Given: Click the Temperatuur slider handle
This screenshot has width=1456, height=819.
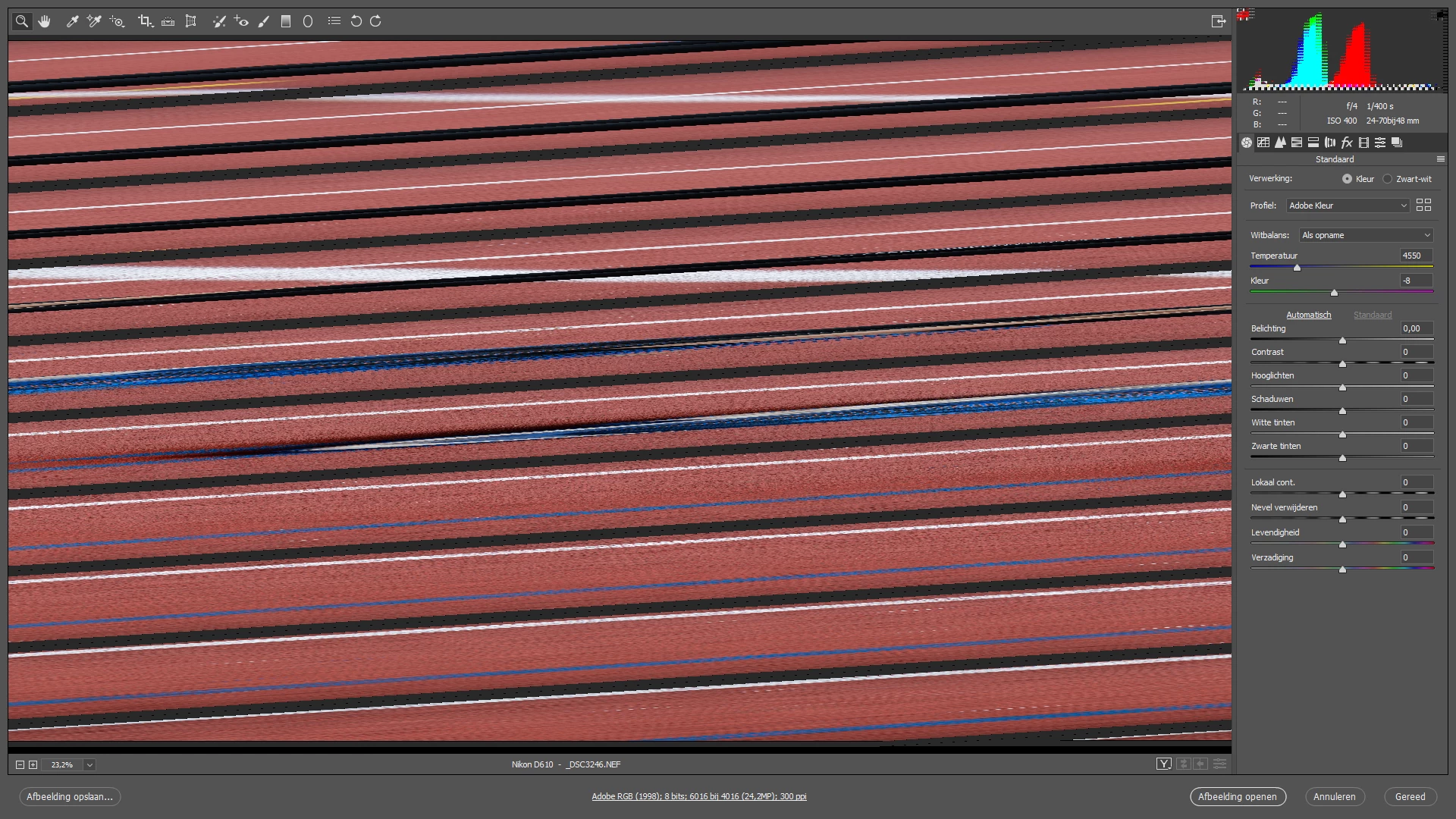Looking at the screenshot, I should (1297, 268).
